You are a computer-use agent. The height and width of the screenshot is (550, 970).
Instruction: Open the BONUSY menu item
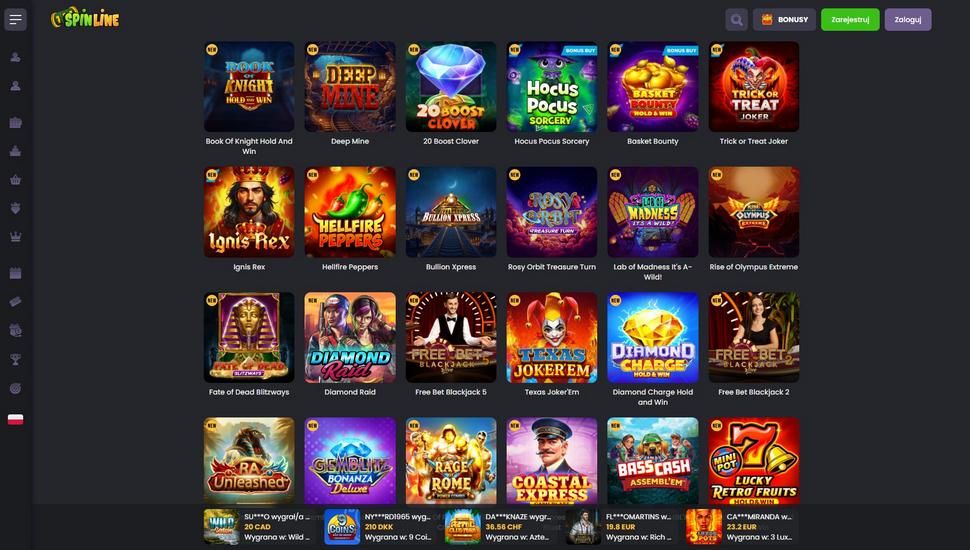point(784,20)
